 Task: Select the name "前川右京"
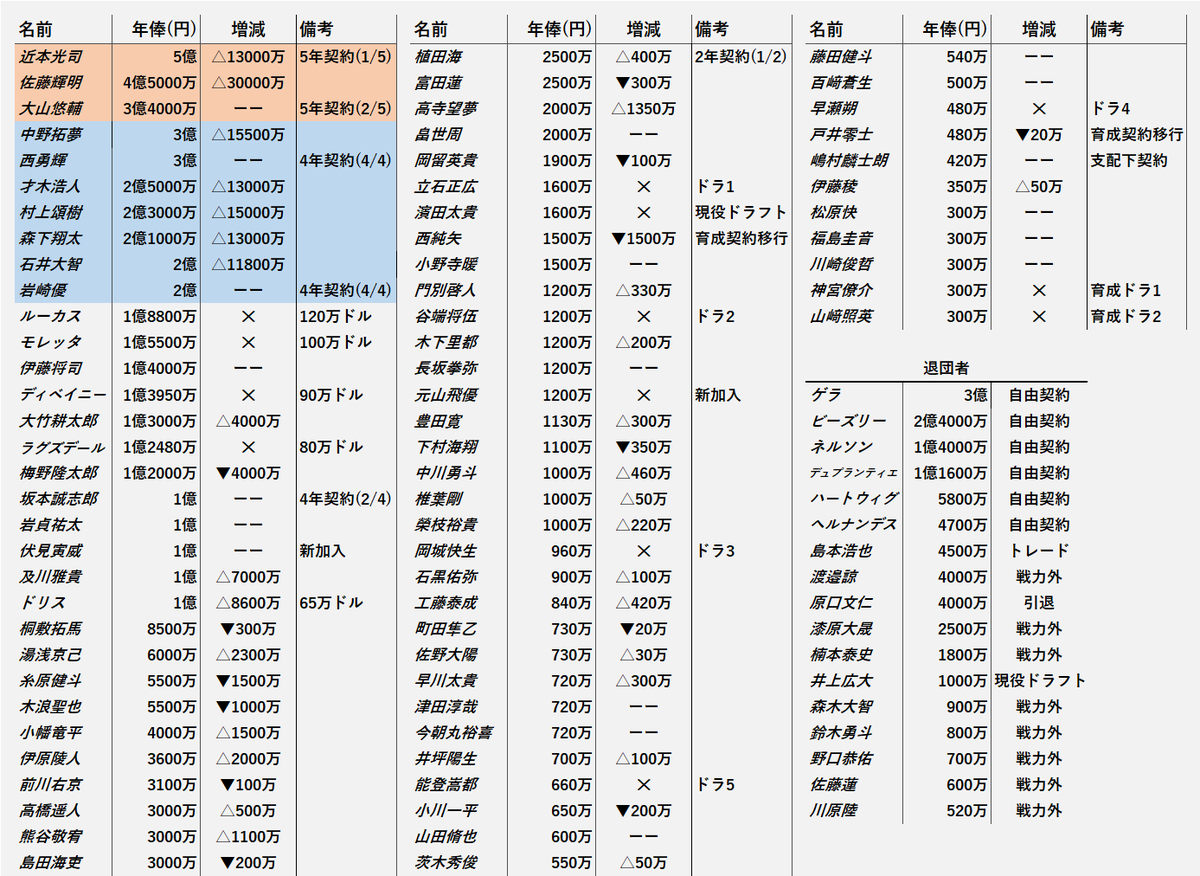51,785
